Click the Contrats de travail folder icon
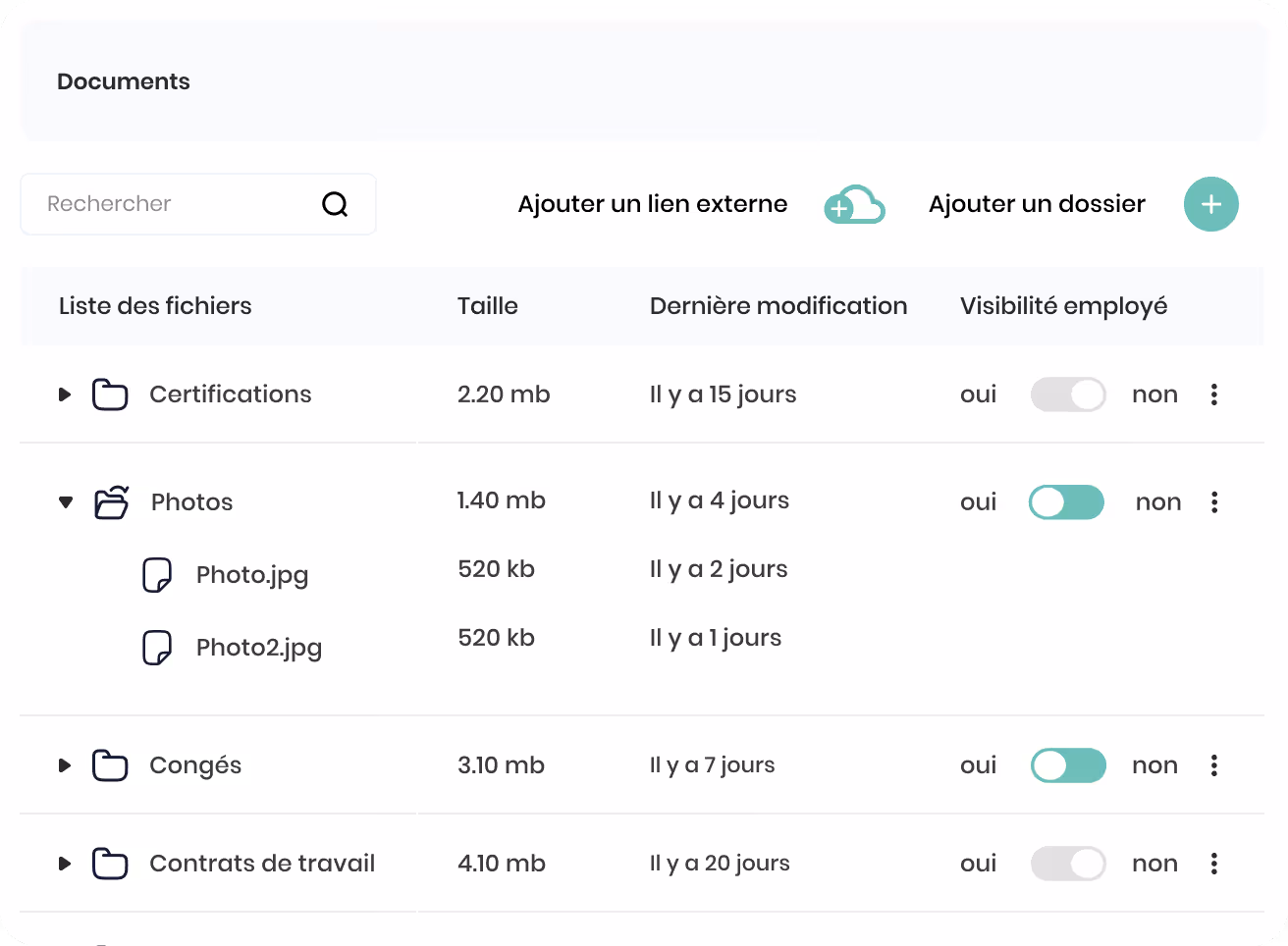Screen dimensions: 1288x946 (x=110, y=864)
